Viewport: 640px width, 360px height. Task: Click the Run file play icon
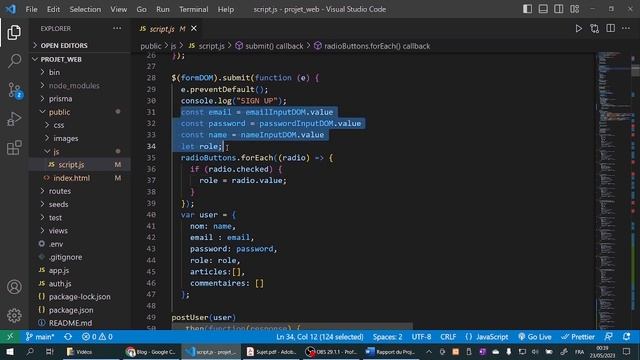[x=578, y=29]
